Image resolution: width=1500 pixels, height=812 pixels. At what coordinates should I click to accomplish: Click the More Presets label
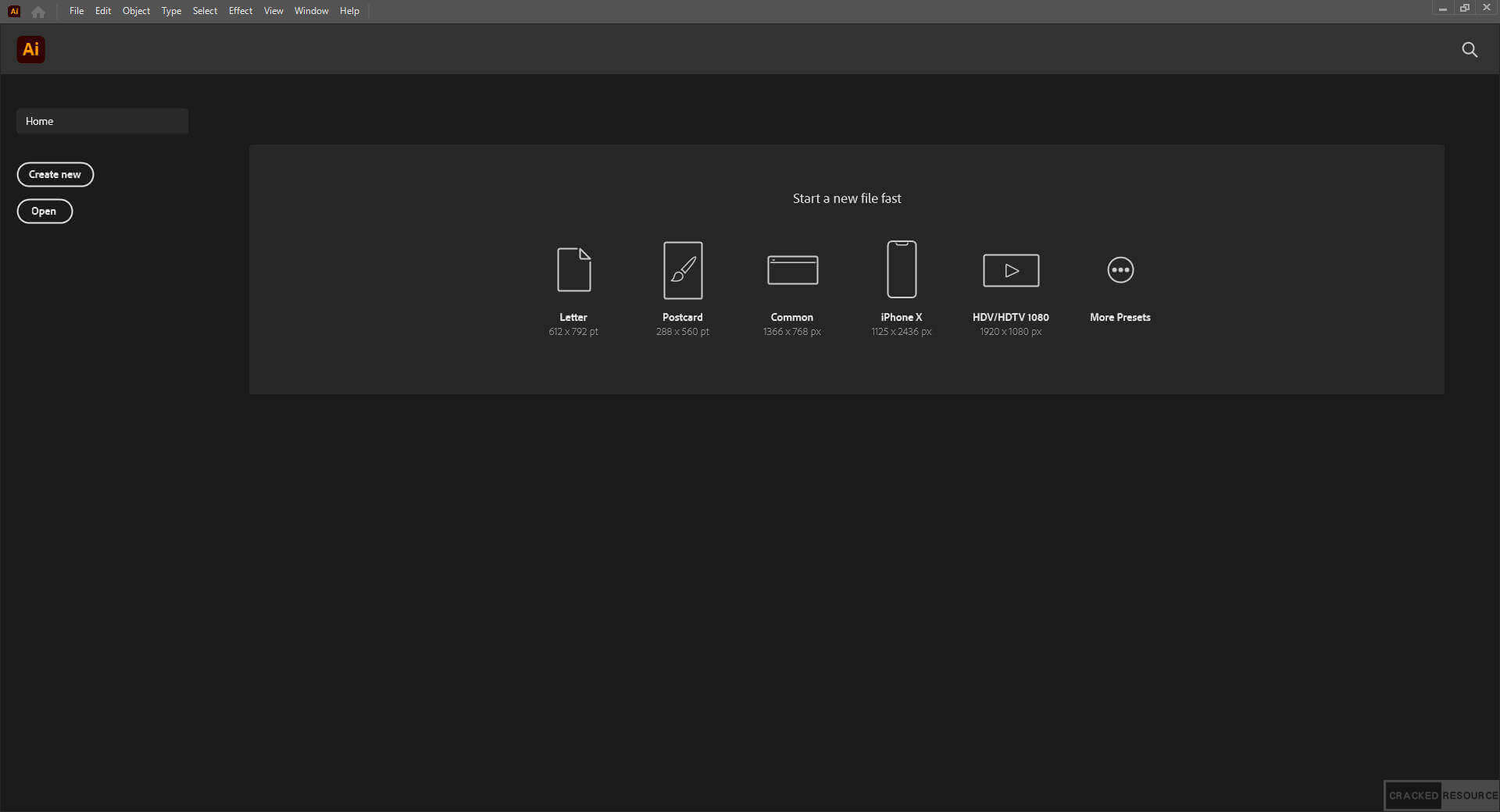tap(1120, 317)
